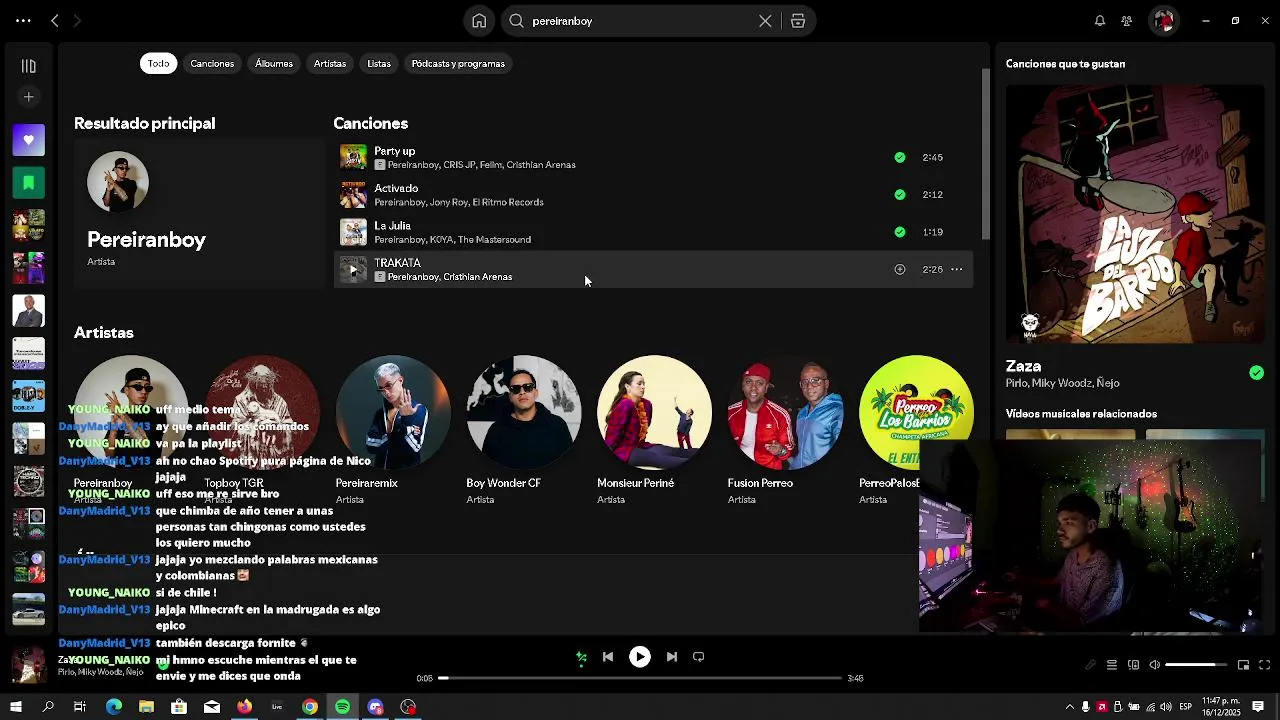The image size is (1280, 720).
Task: Play the TRAKATA track thumbnail
Action: [353, 269]
